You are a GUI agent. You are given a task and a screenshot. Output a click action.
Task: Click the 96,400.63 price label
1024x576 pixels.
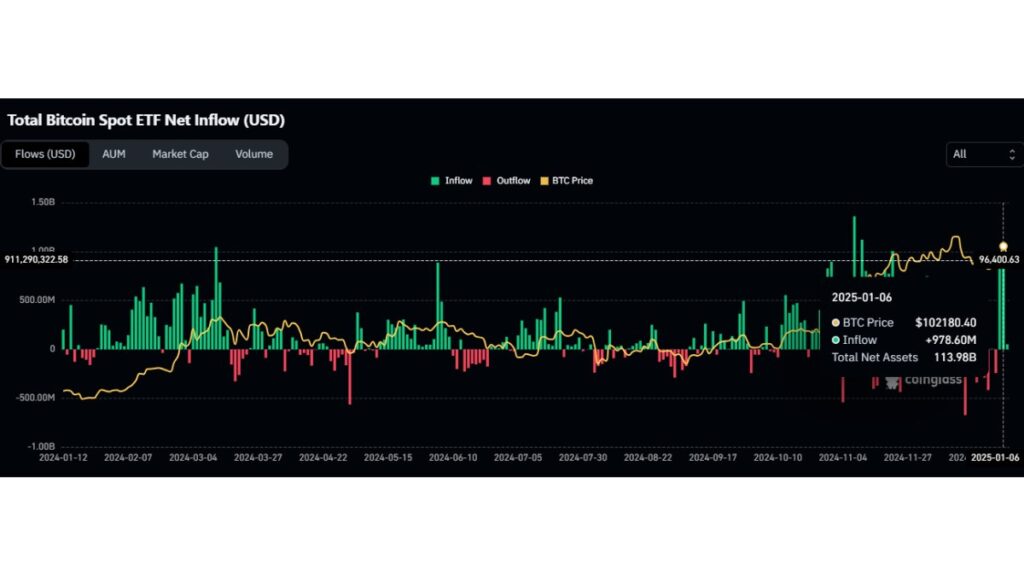[x=1002, y=260]
